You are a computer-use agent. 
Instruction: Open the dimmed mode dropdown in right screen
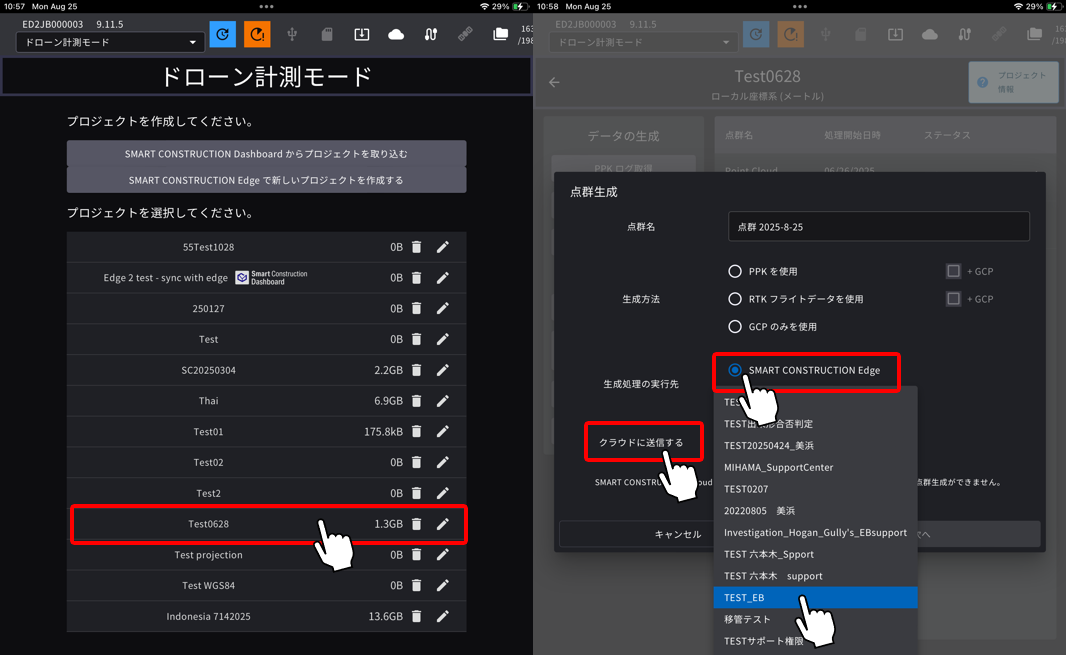point(642,42)
